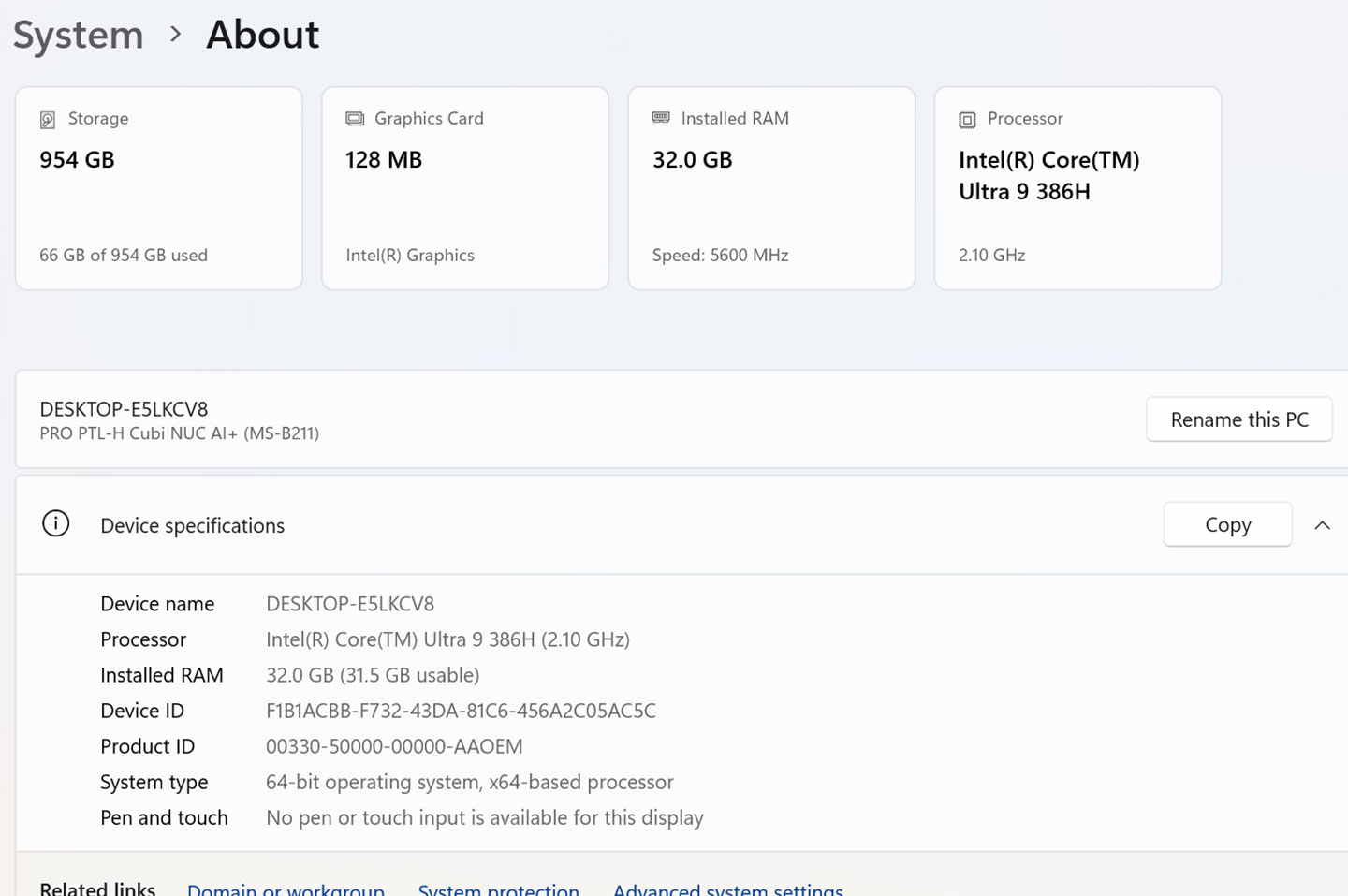Open Domain or workgroup settings
This screenshot has height=896, width=1348.
click(286, 888)
